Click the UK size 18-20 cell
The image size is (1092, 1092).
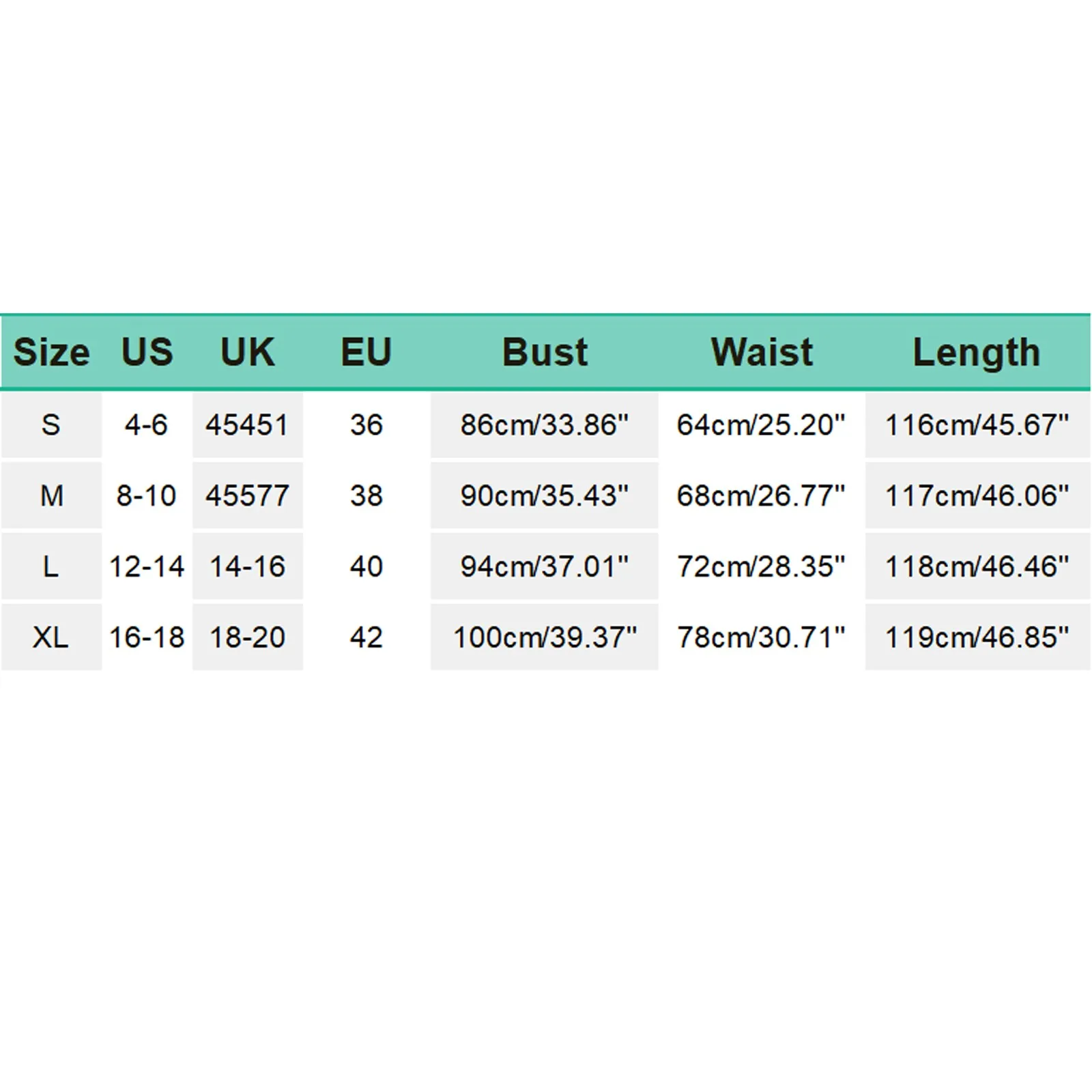pyautogui.click(x=247, y=637)
